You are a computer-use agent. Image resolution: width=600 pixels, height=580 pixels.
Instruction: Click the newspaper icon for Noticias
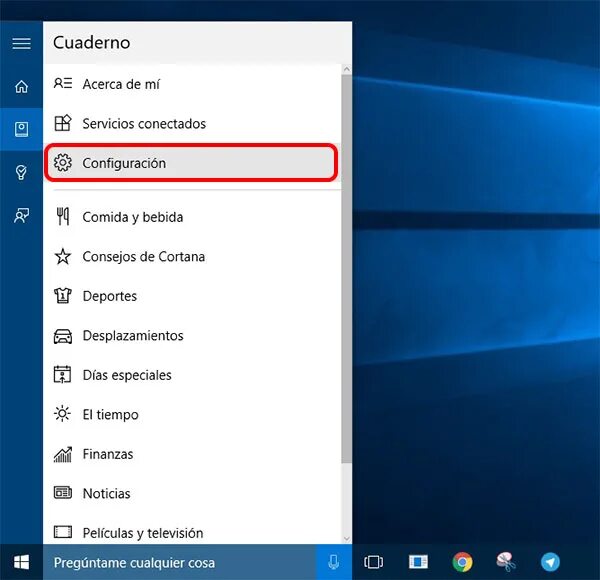point(63,493)
